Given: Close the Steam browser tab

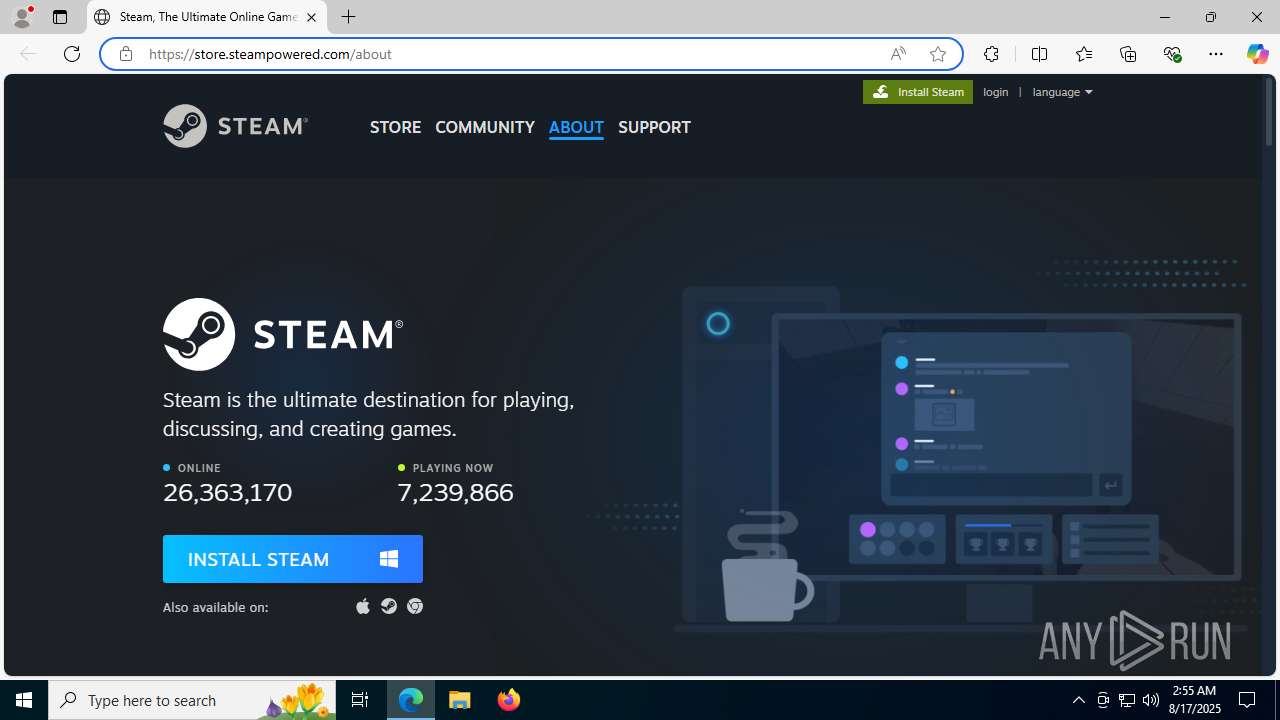Looking at the screenshot, I should (311, 17).
